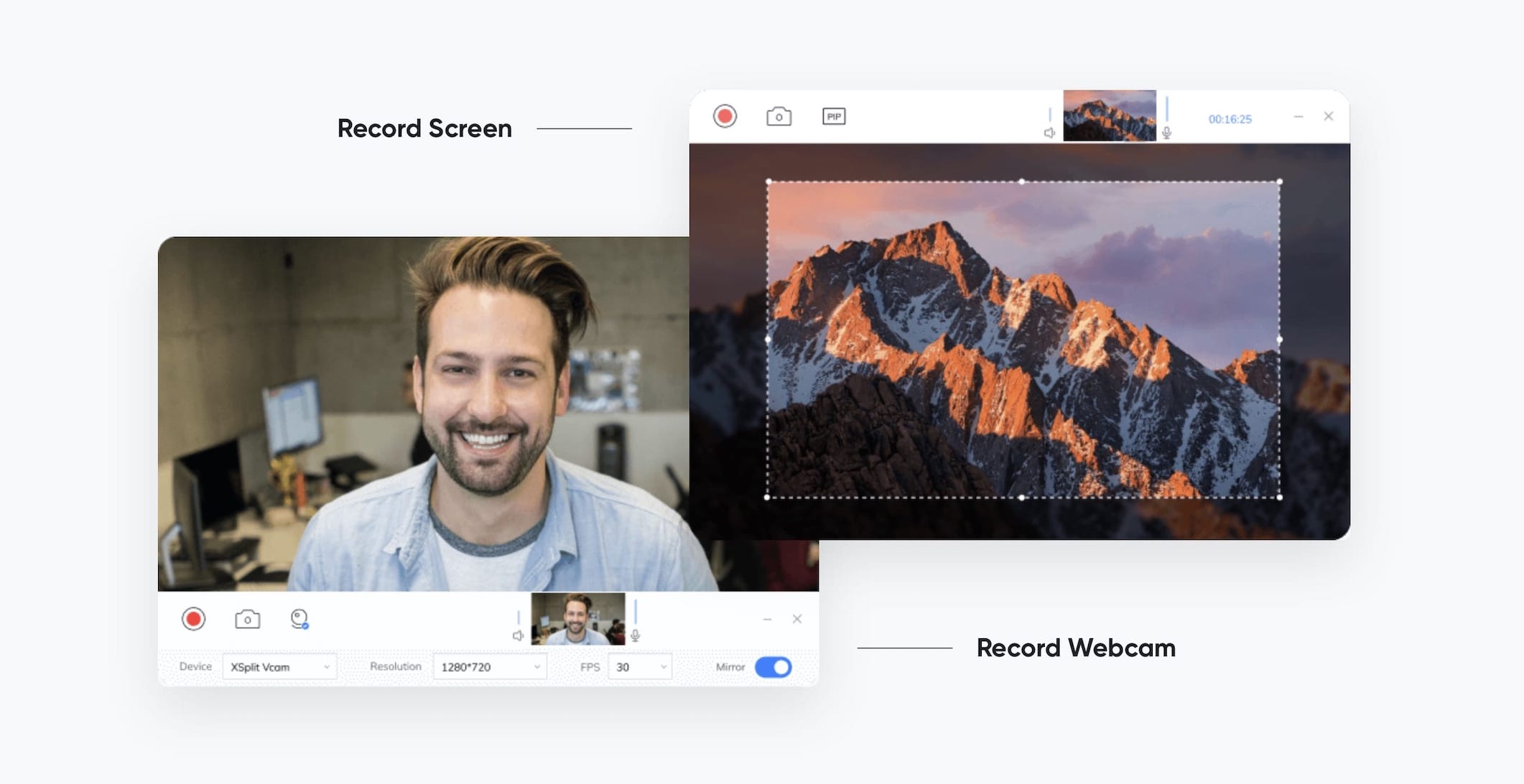Viewport: 1524px width, 784px height.
Task: Toggle the microphone in webcam toolbar
Action: point(635,635)
